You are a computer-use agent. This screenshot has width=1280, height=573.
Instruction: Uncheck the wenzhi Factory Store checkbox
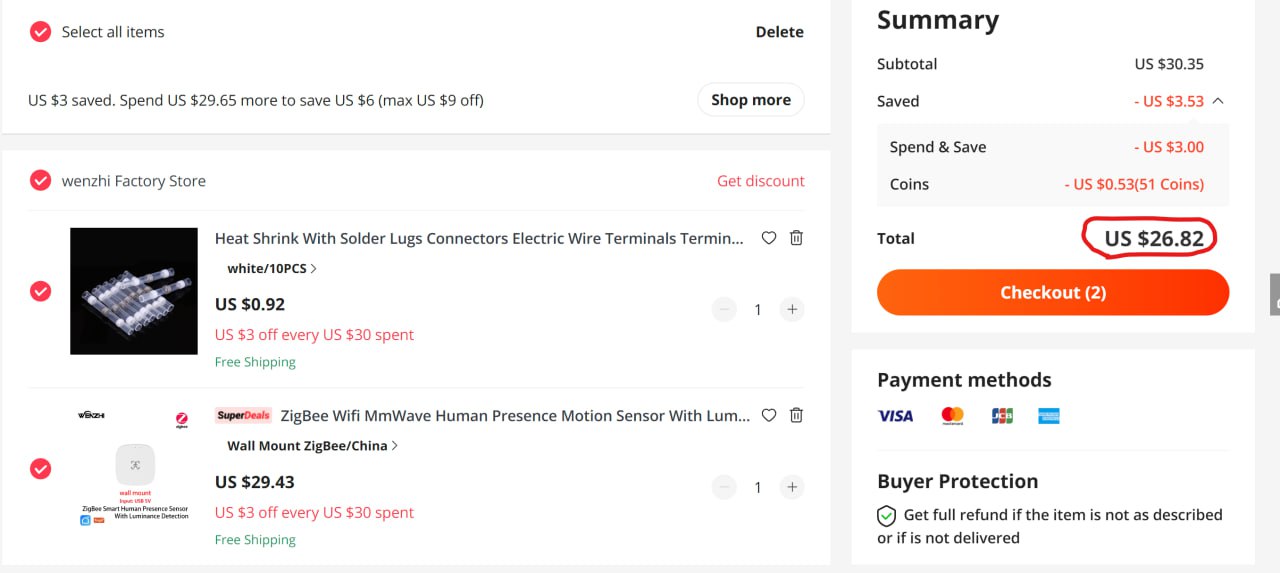pyautogui.click(x=40, y=181)
